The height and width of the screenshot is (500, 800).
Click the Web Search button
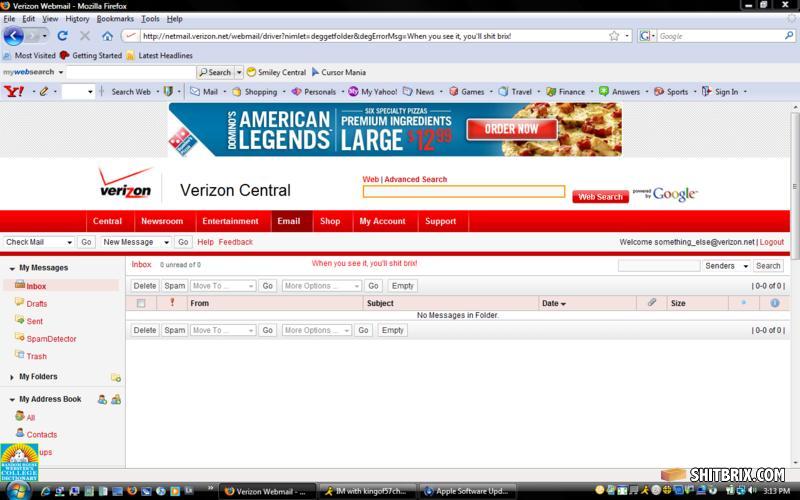click(601, 196)
